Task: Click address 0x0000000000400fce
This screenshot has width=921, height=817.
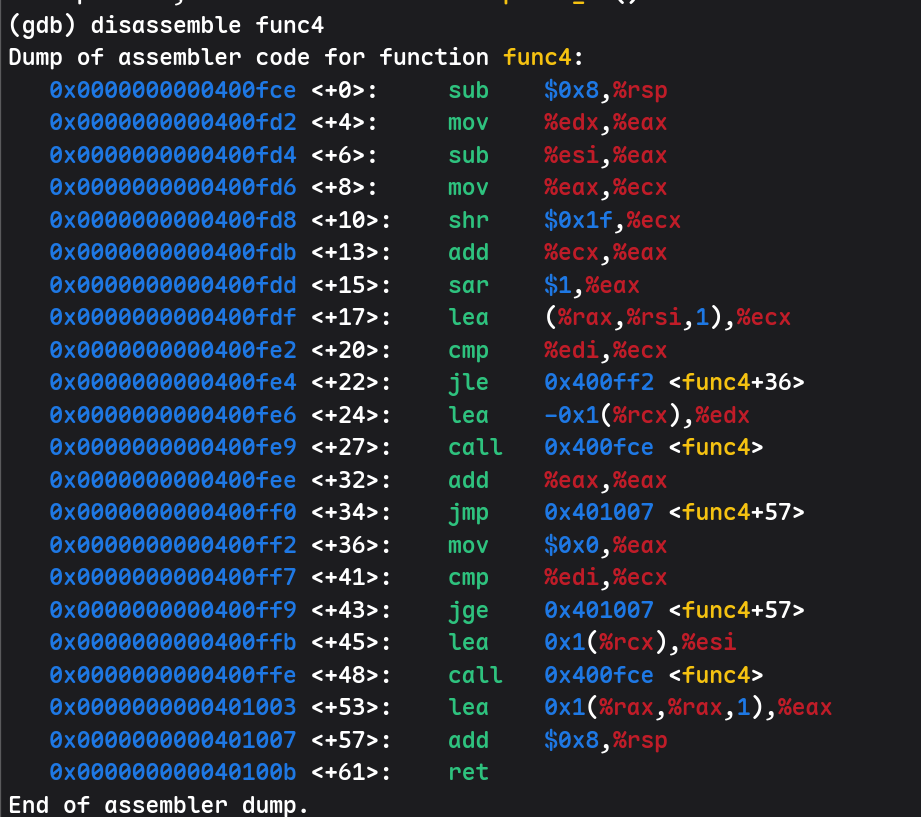Action: pos(173,90)
